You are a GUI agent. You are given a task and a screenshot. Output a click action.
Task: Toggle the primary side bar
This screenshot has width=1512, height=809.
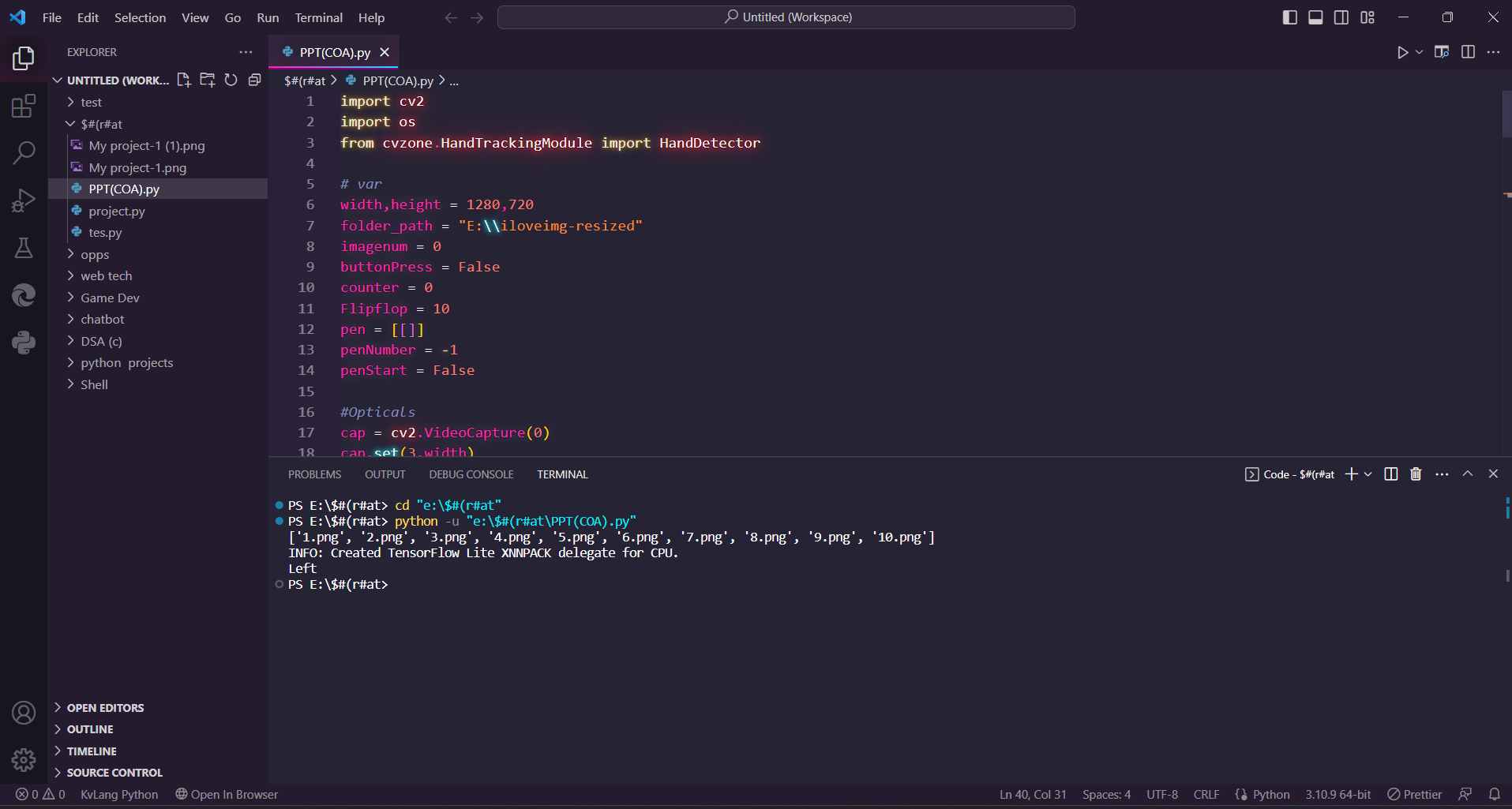click(x=1290, y=17)
